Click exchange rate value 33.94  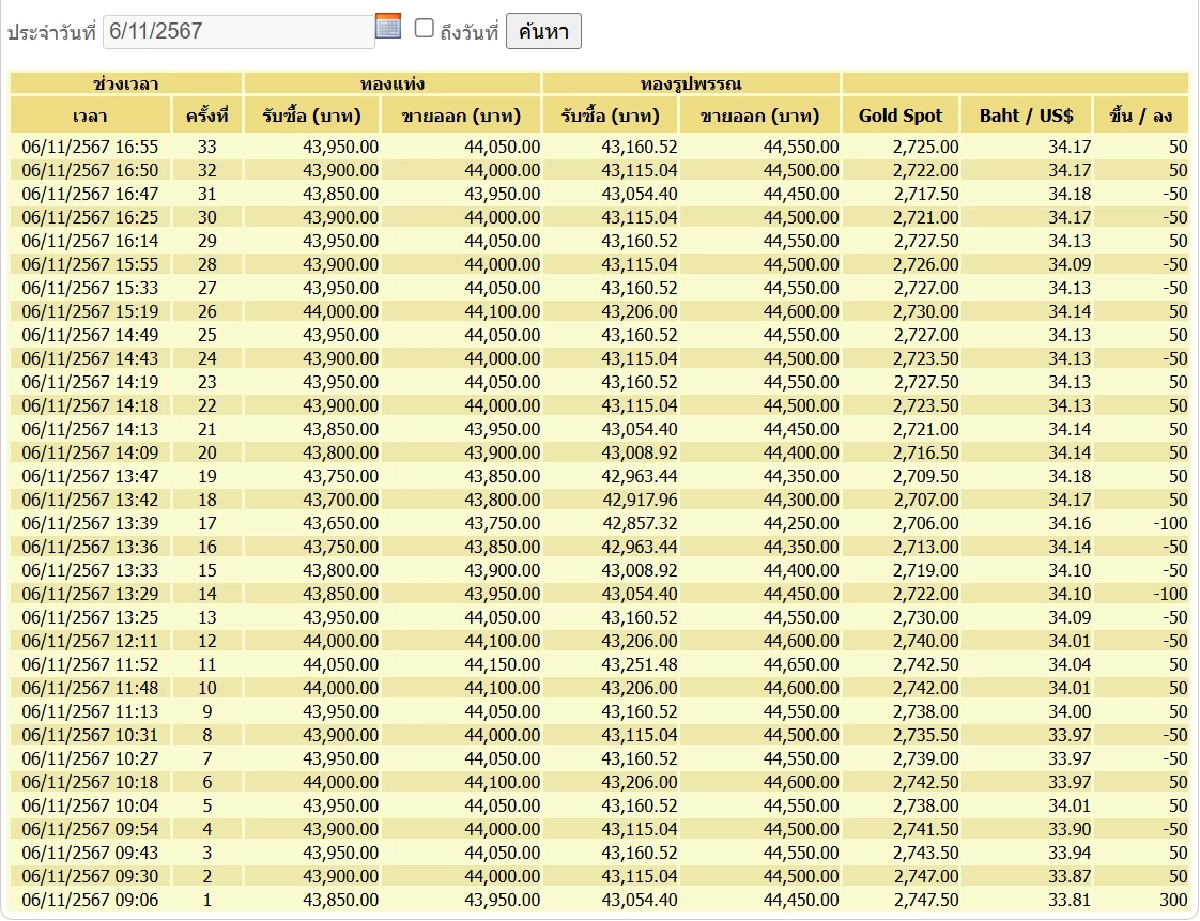[1069, 853]
